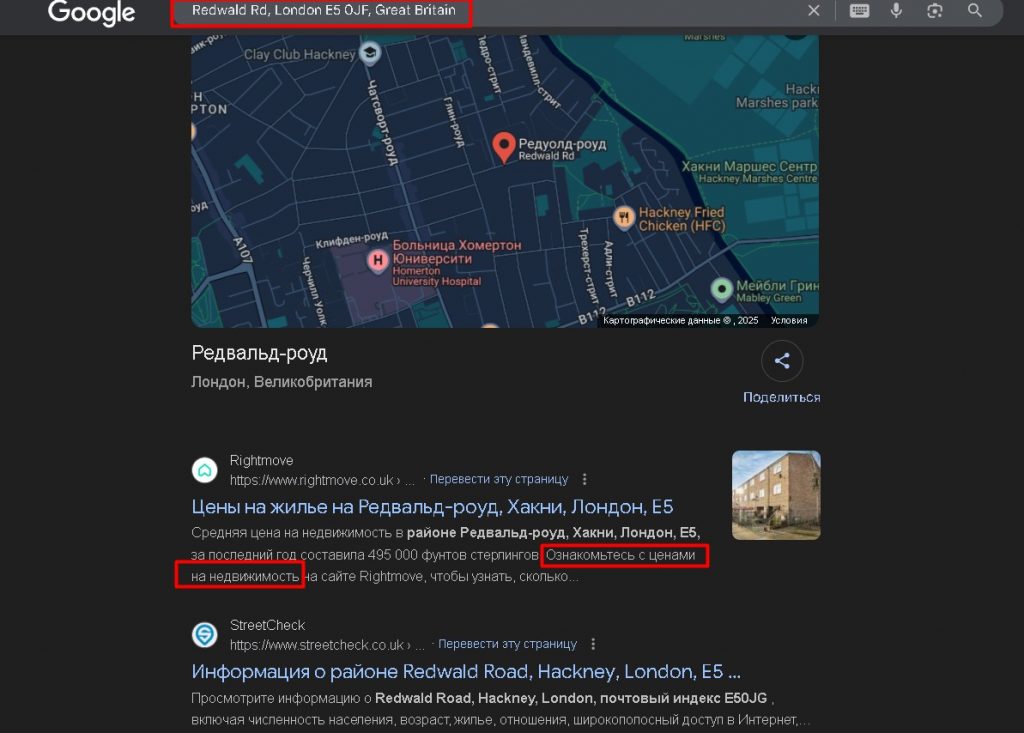Select Mabley Green park marker
Viewport: 1024px width, 733px height.
pos(722,289)
